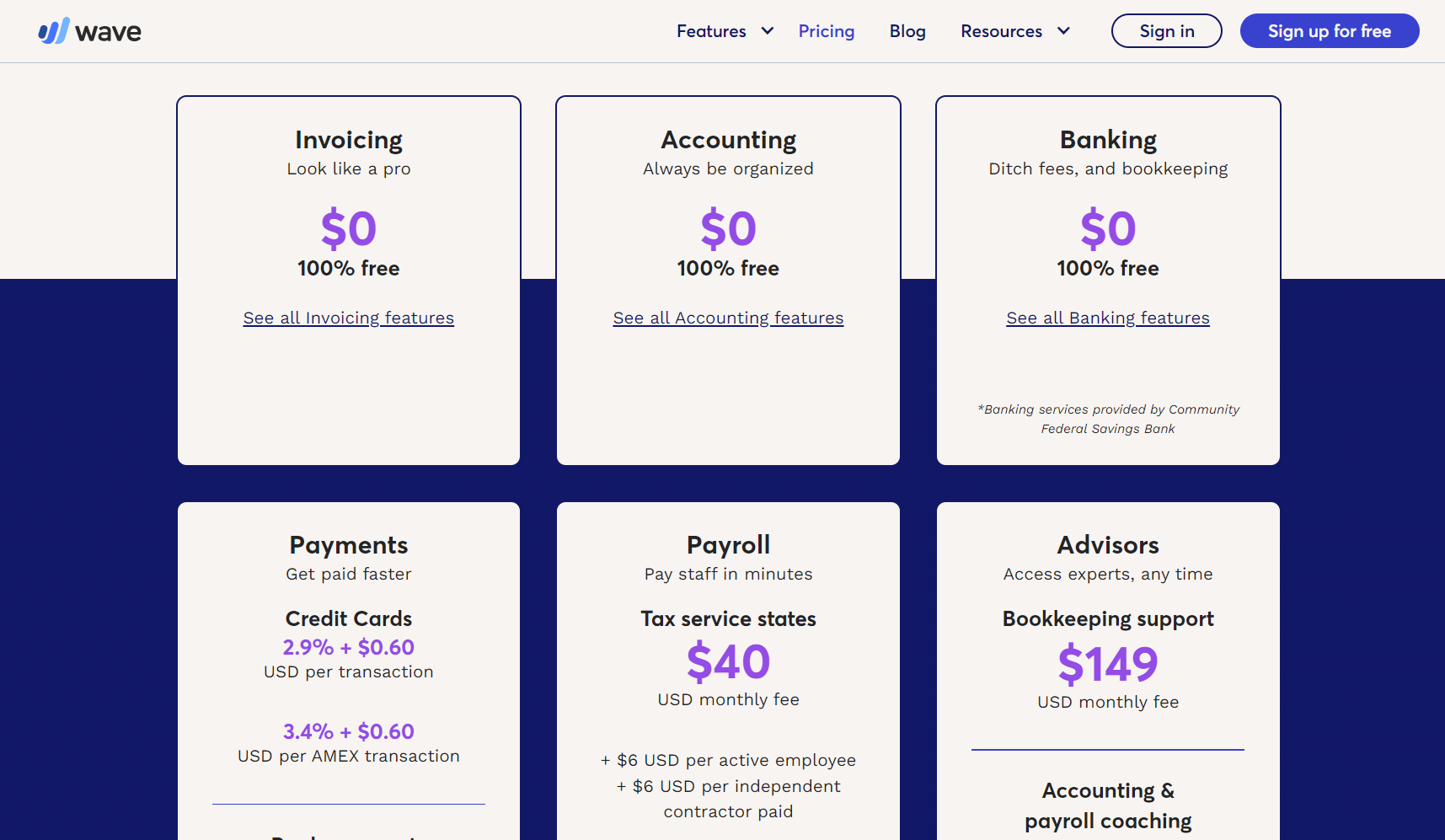Viewport: 1445px width, 840px height.
Task: Click 'USD per AMEX transaction' text
Action: pyautogui.click(x=349, y=756)
